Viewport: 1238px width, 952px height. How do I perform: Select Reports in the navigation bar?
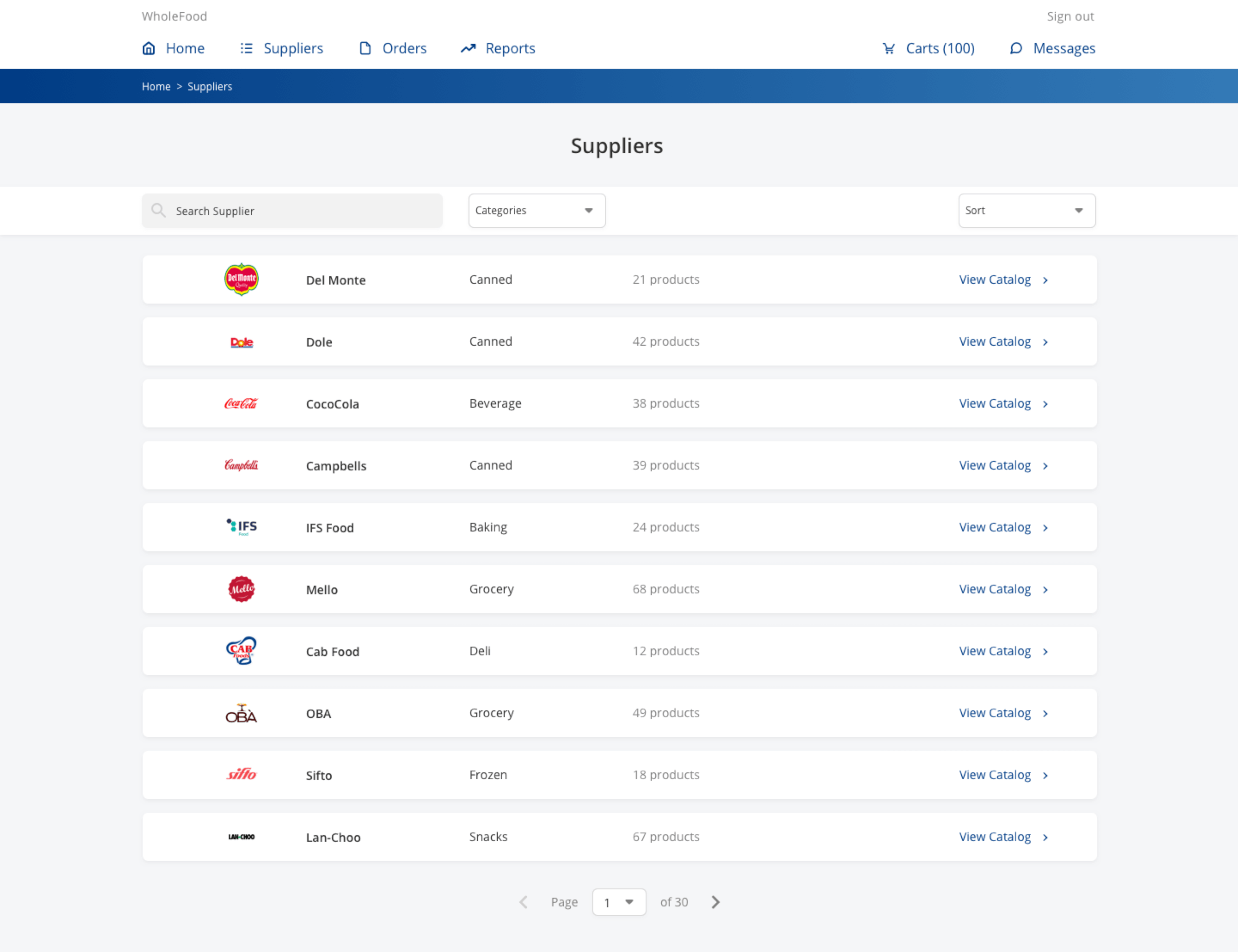click(510, 48)
